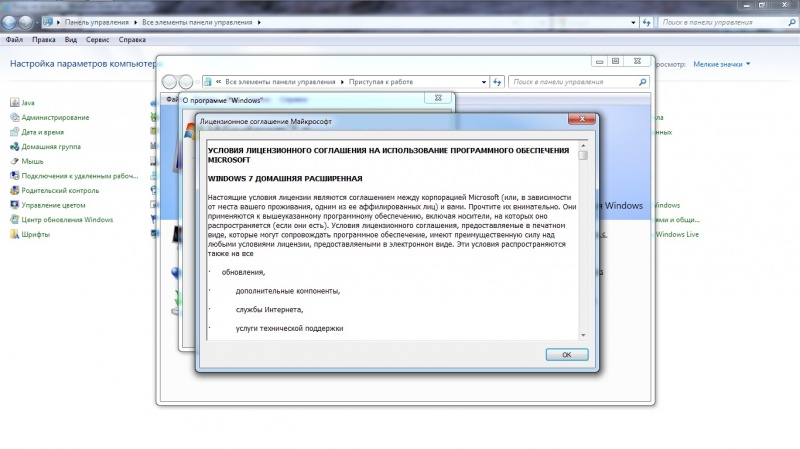Open the Справка menu
800x449 pixels.
coord(132,39)
